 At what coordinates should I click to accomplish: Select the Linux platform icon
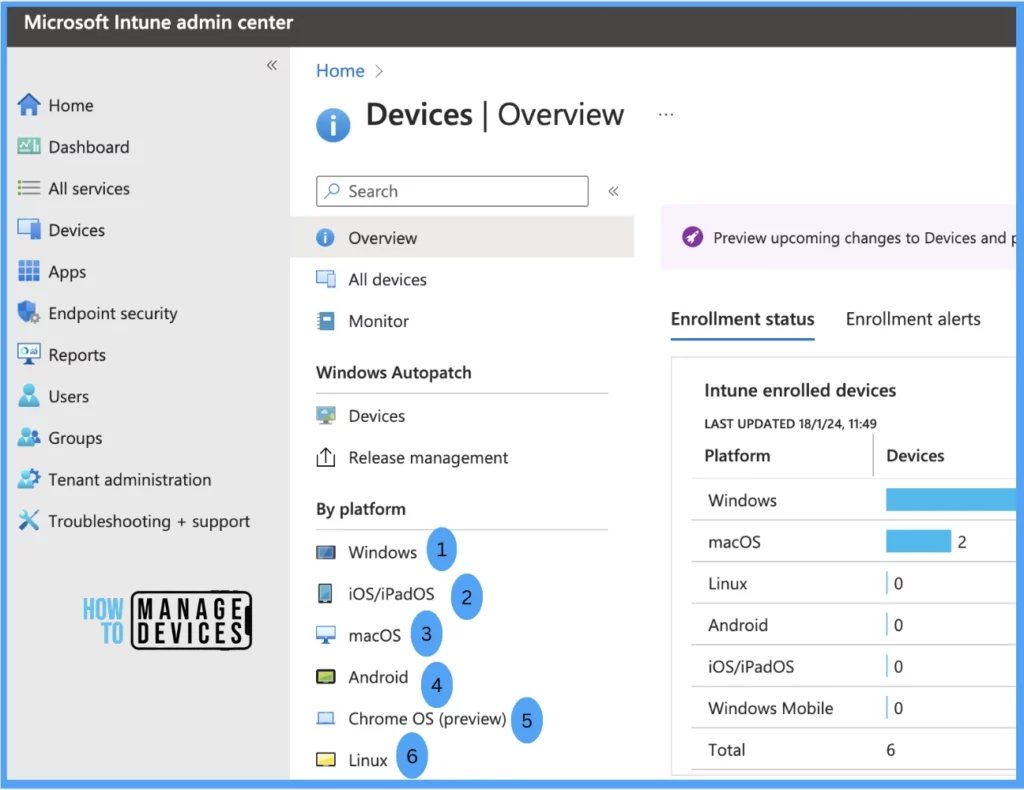(325, 759)
